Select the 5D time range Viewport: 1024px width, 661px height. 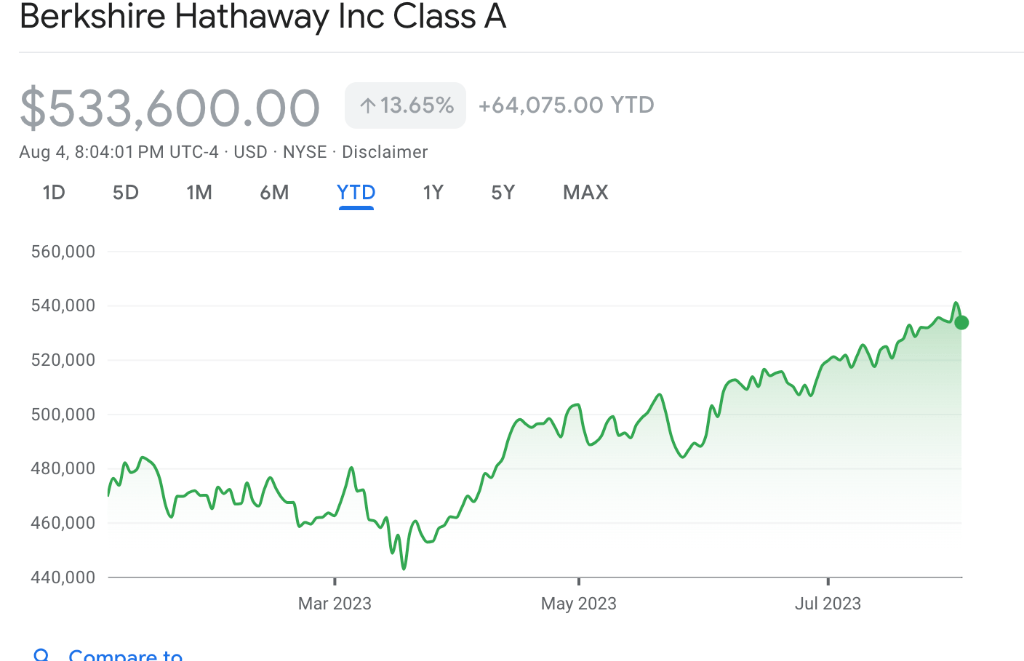coord(125,192)
